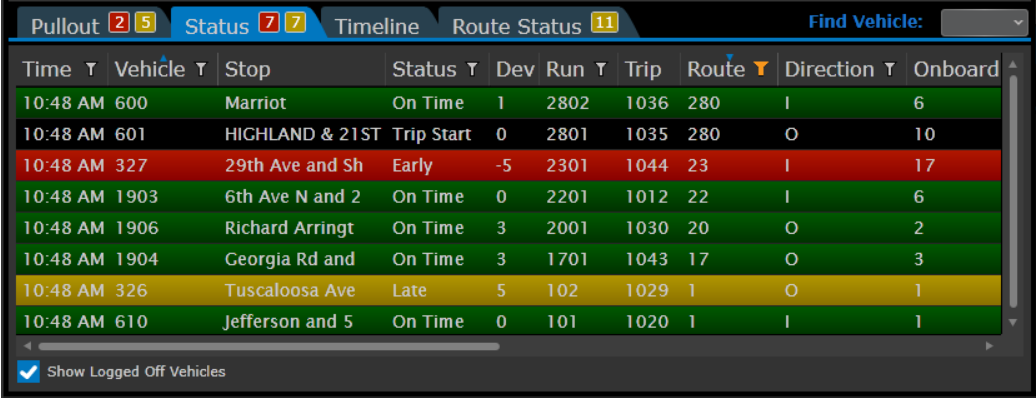Select vehicle 610 in the table
Image resolution: width=1036 pixels, height=398 pixels.
tap(130, 322)
